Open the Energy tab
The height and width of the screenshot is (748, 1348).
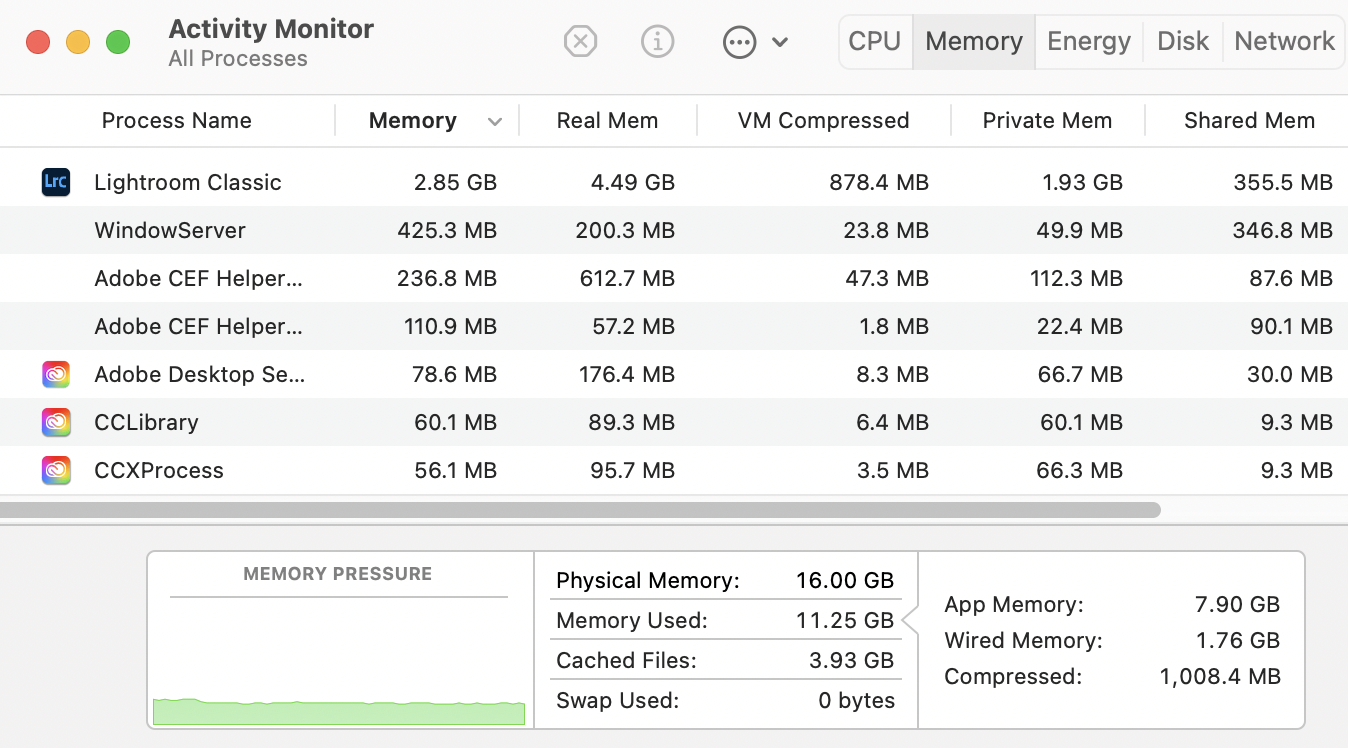coord(1089,41)
